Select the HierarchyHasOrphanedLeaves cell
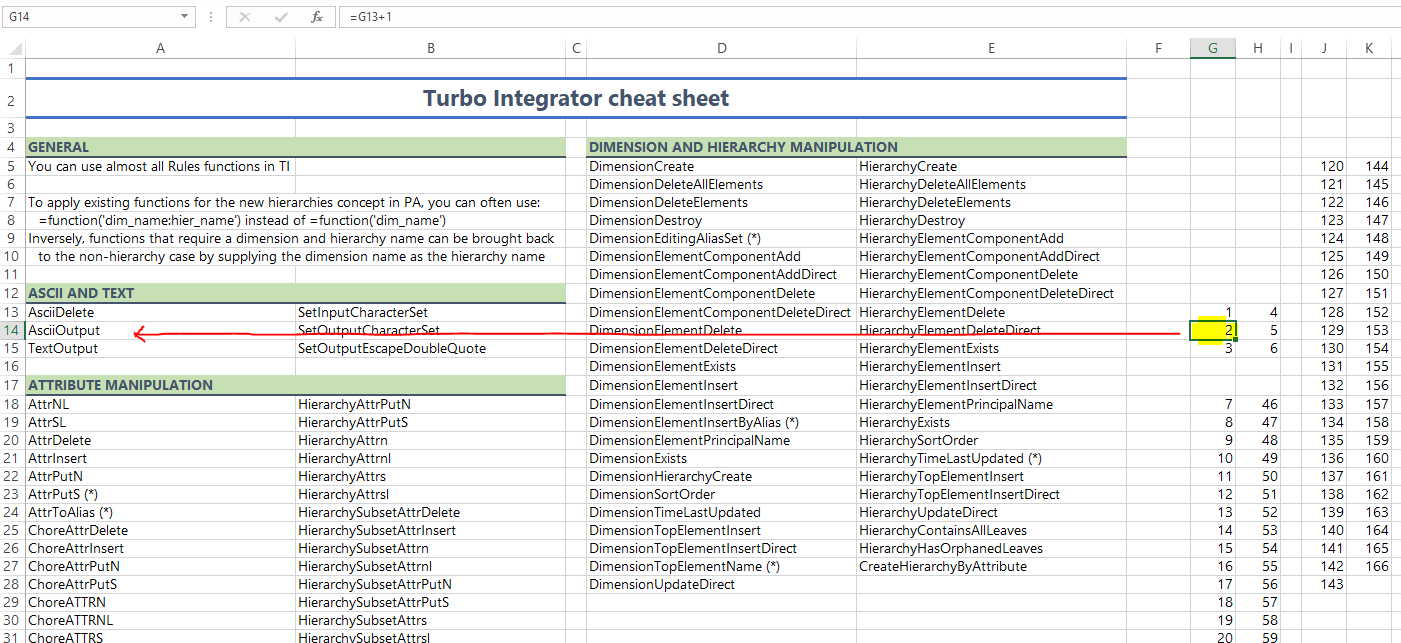This screenshot has width=1401, height=643. [991, 548]
